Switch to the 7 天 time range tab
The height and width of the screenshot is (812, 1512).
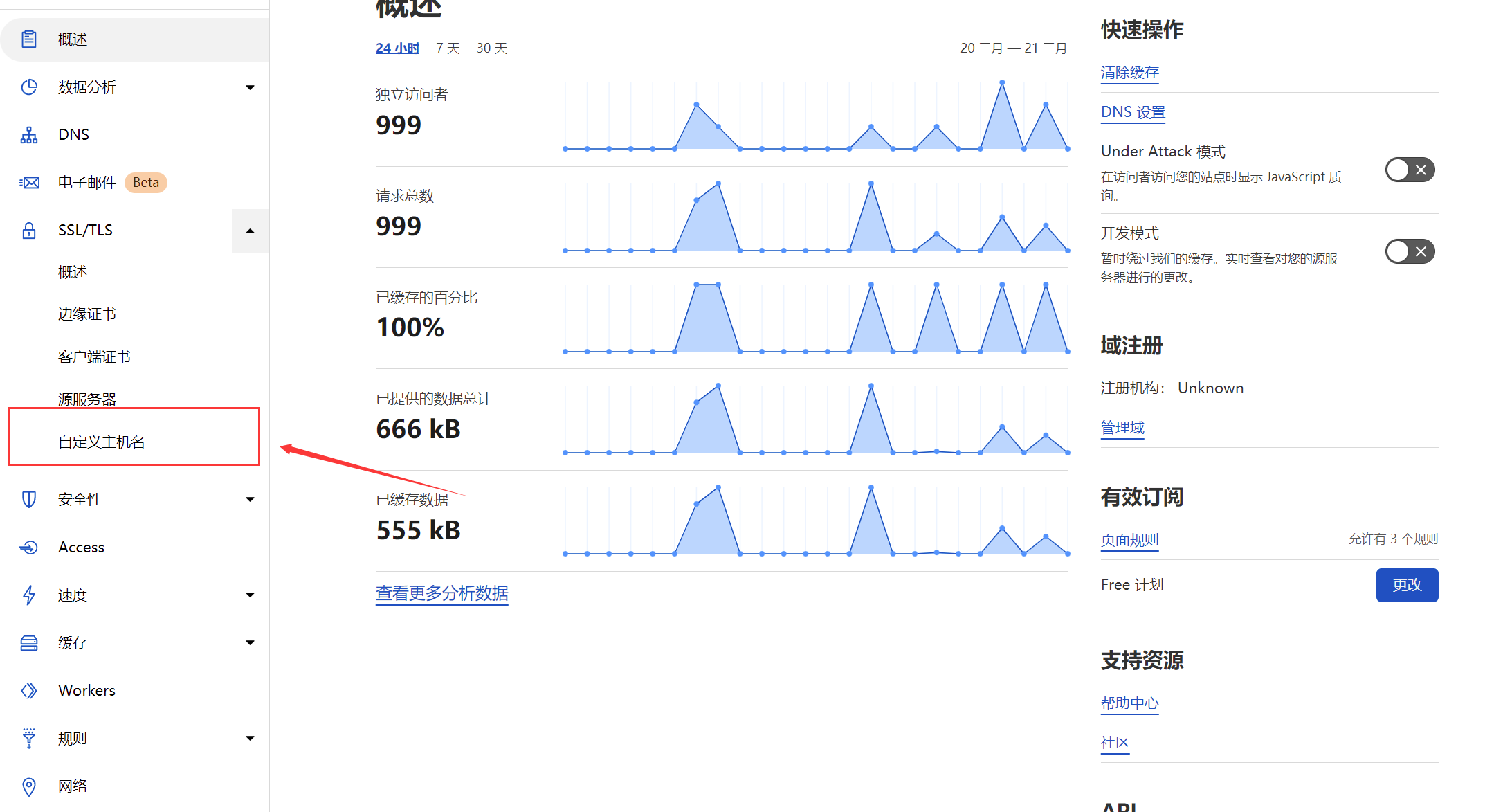pos(447,48)
